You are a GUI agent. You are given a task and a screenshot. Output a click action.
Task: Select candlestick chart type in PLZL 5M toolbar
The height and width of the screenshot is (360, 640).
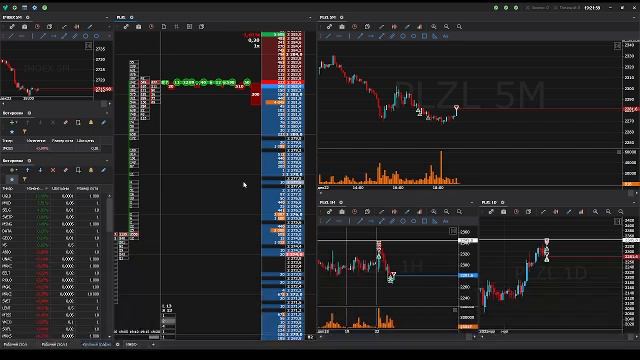tap(394, 27)
